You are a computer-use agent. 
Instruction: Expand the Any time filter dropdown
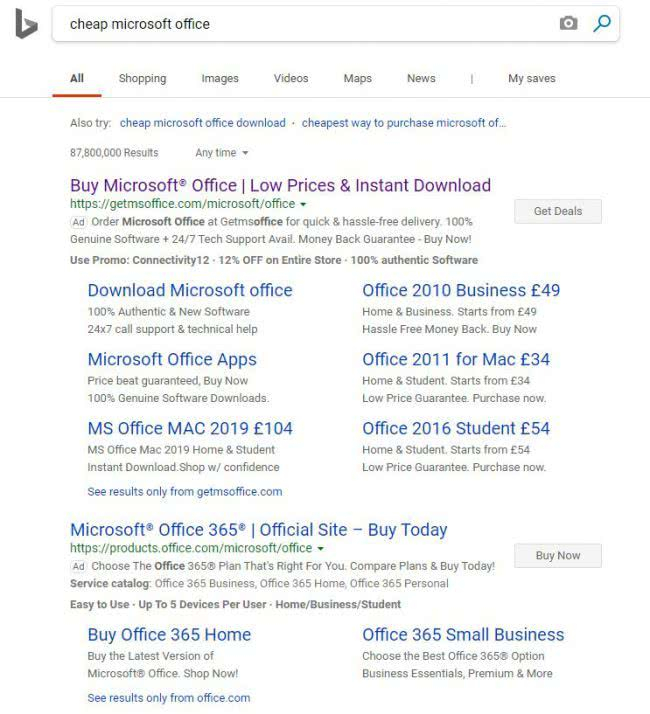[x=222, y=153]
